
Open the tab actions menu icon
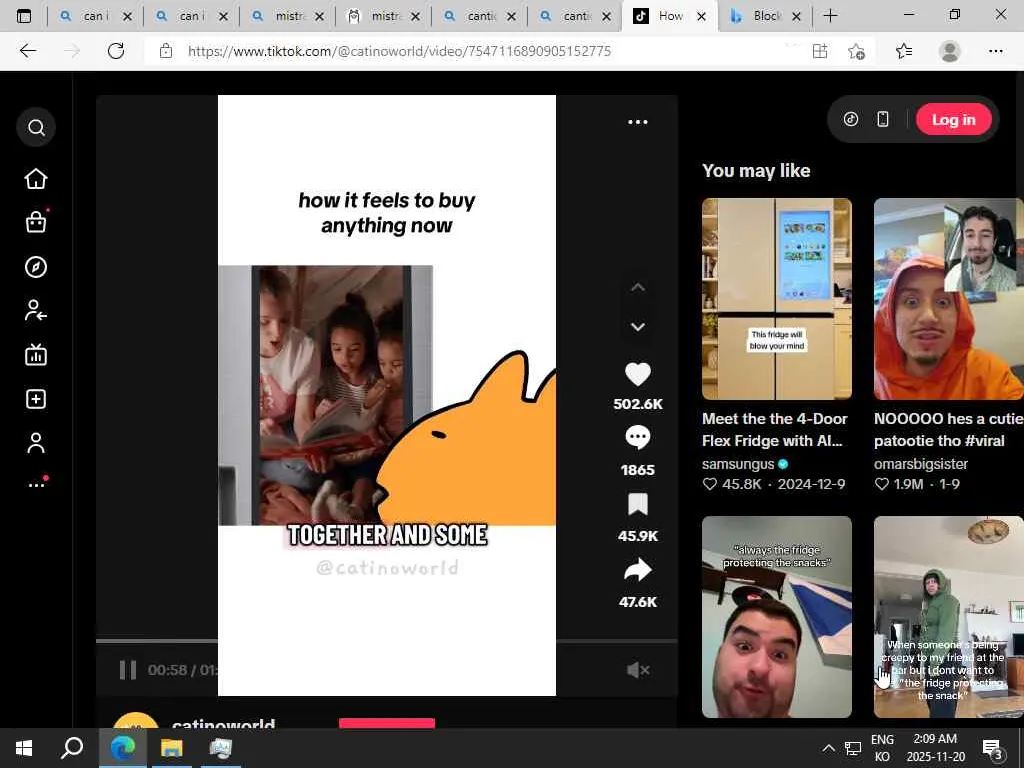tap(24, 16)
